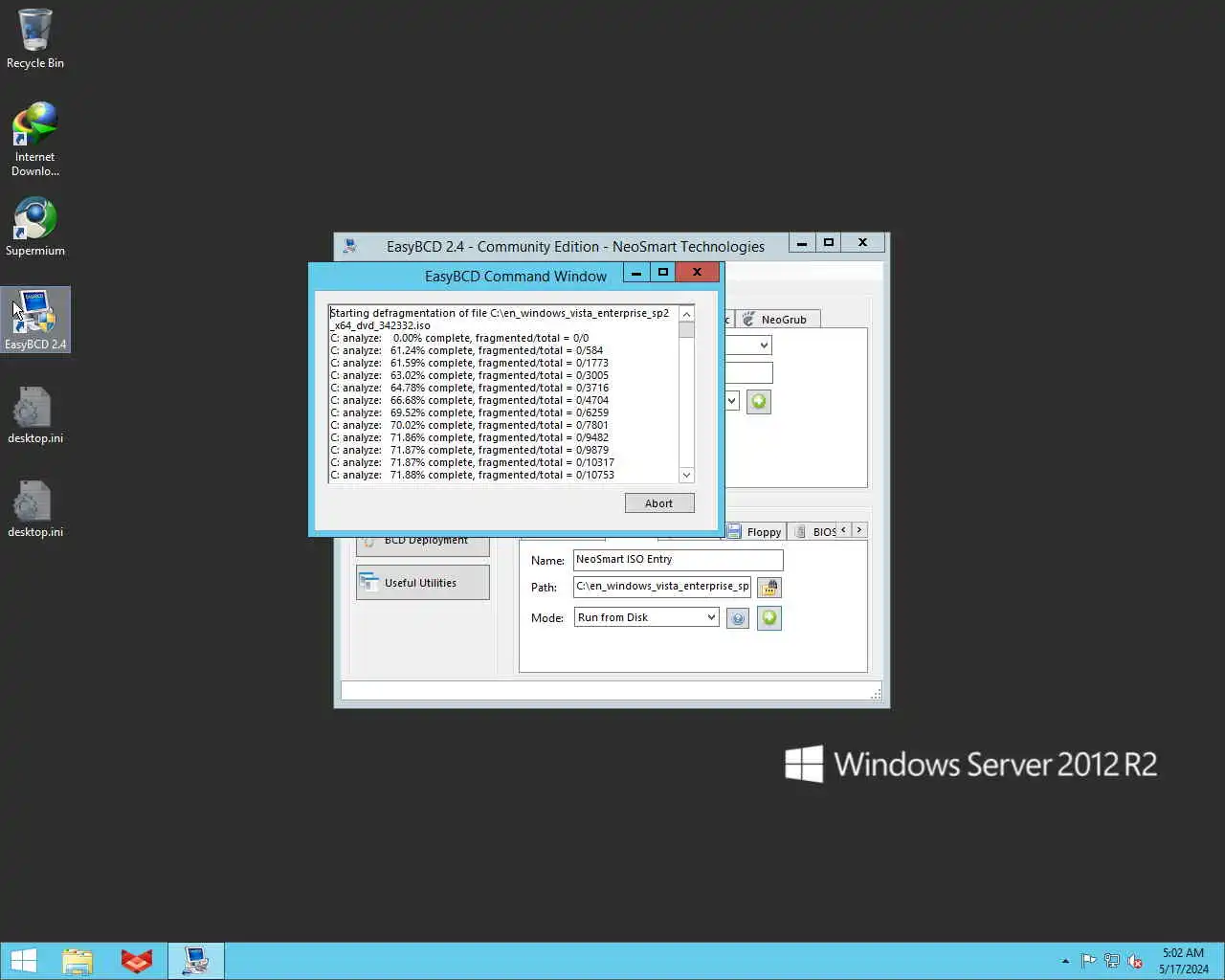
Task: Click the EasyBCD taskbar button
Action: coord(196,961)
